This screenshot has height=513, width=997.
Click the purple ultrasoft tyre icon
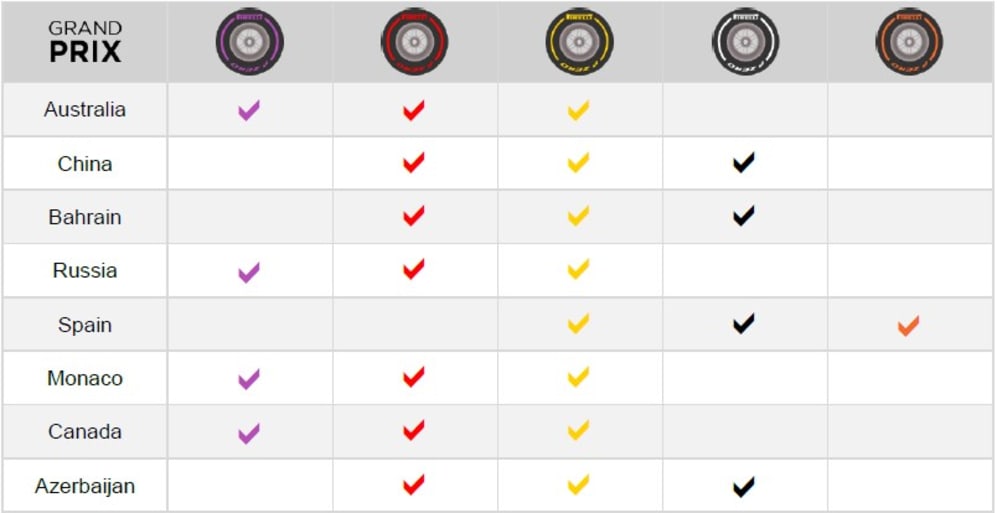(x=249, y=42)
